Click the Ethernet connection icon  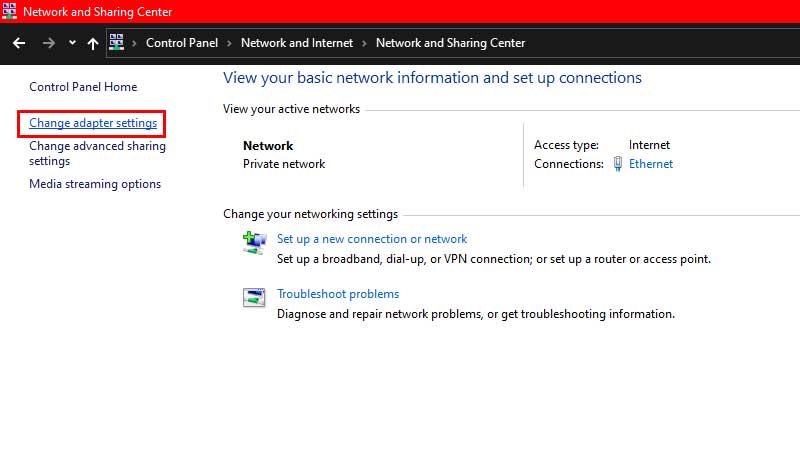[x=618, y=164]
